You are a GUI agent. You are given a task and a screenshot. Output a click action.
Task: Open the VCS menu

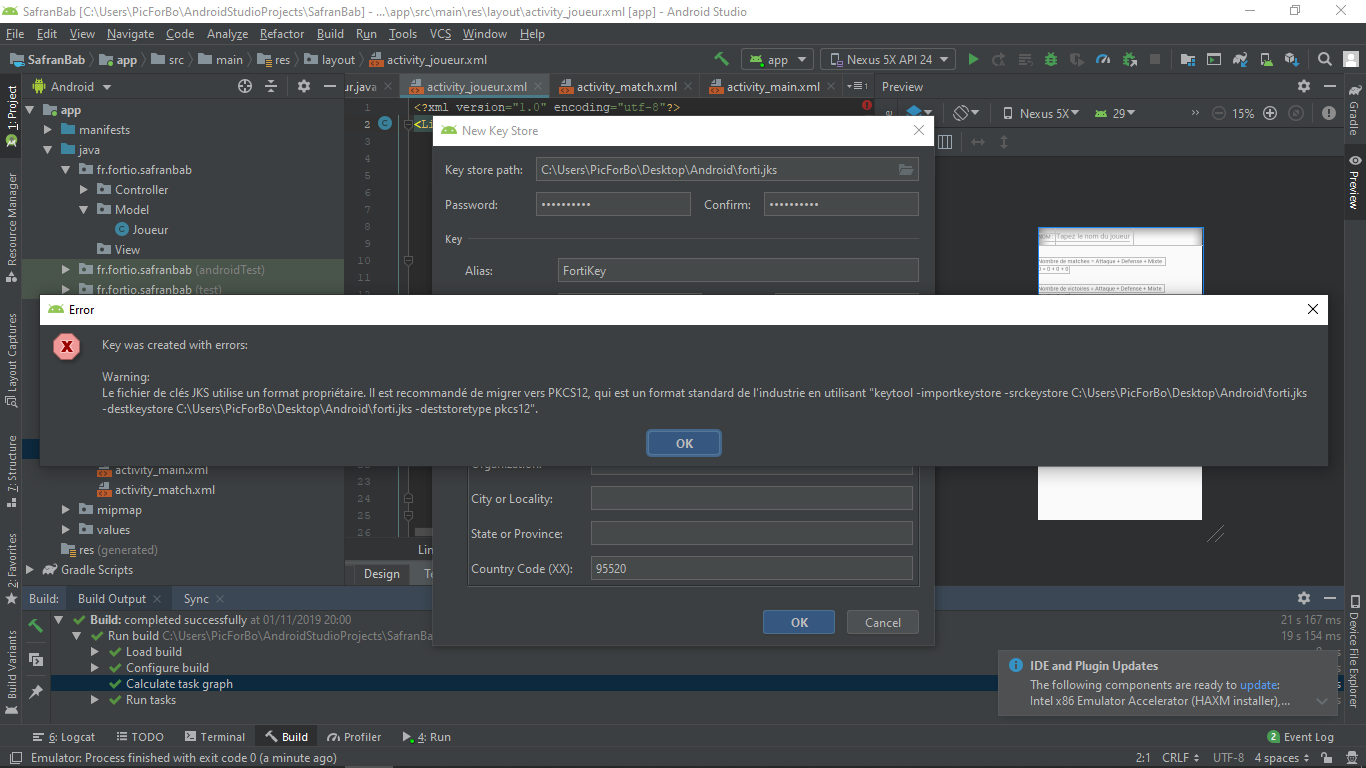pos(441,34)
